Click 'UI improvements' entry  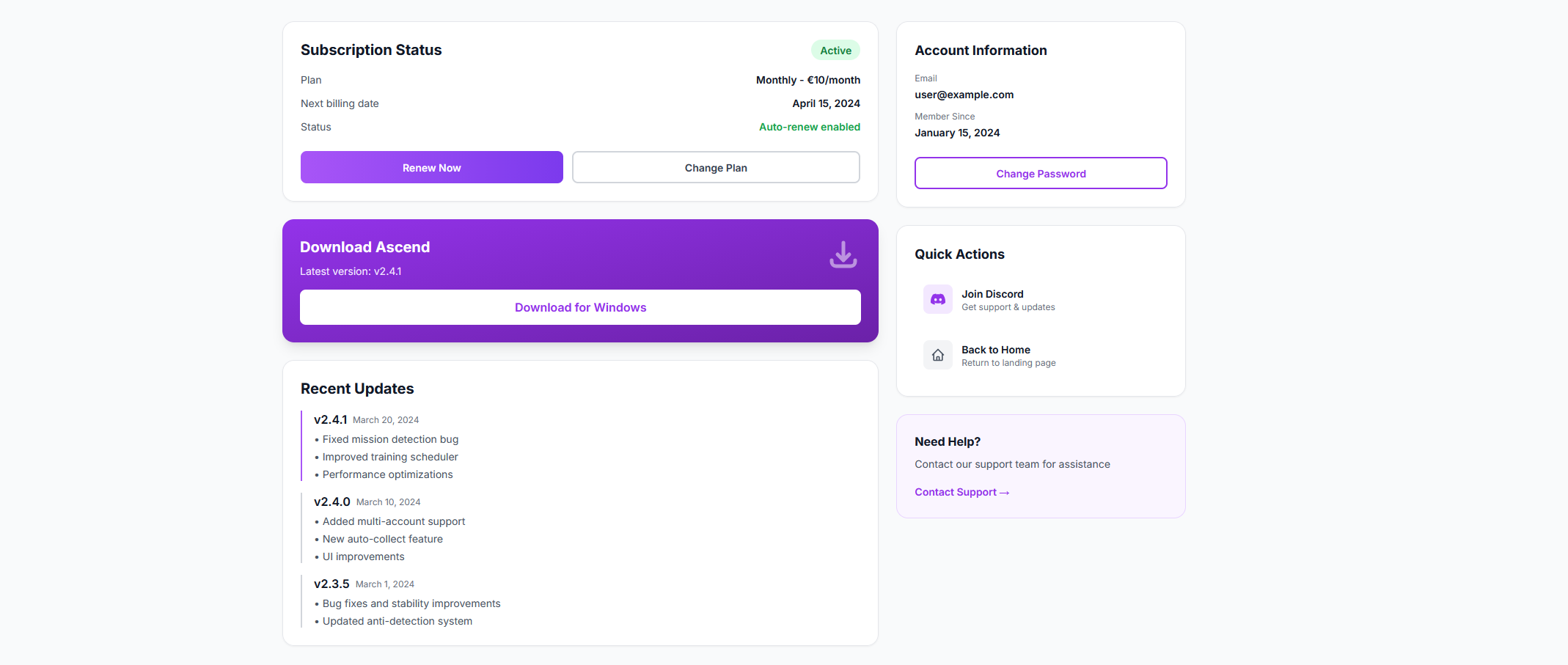(x=359, y=556)
